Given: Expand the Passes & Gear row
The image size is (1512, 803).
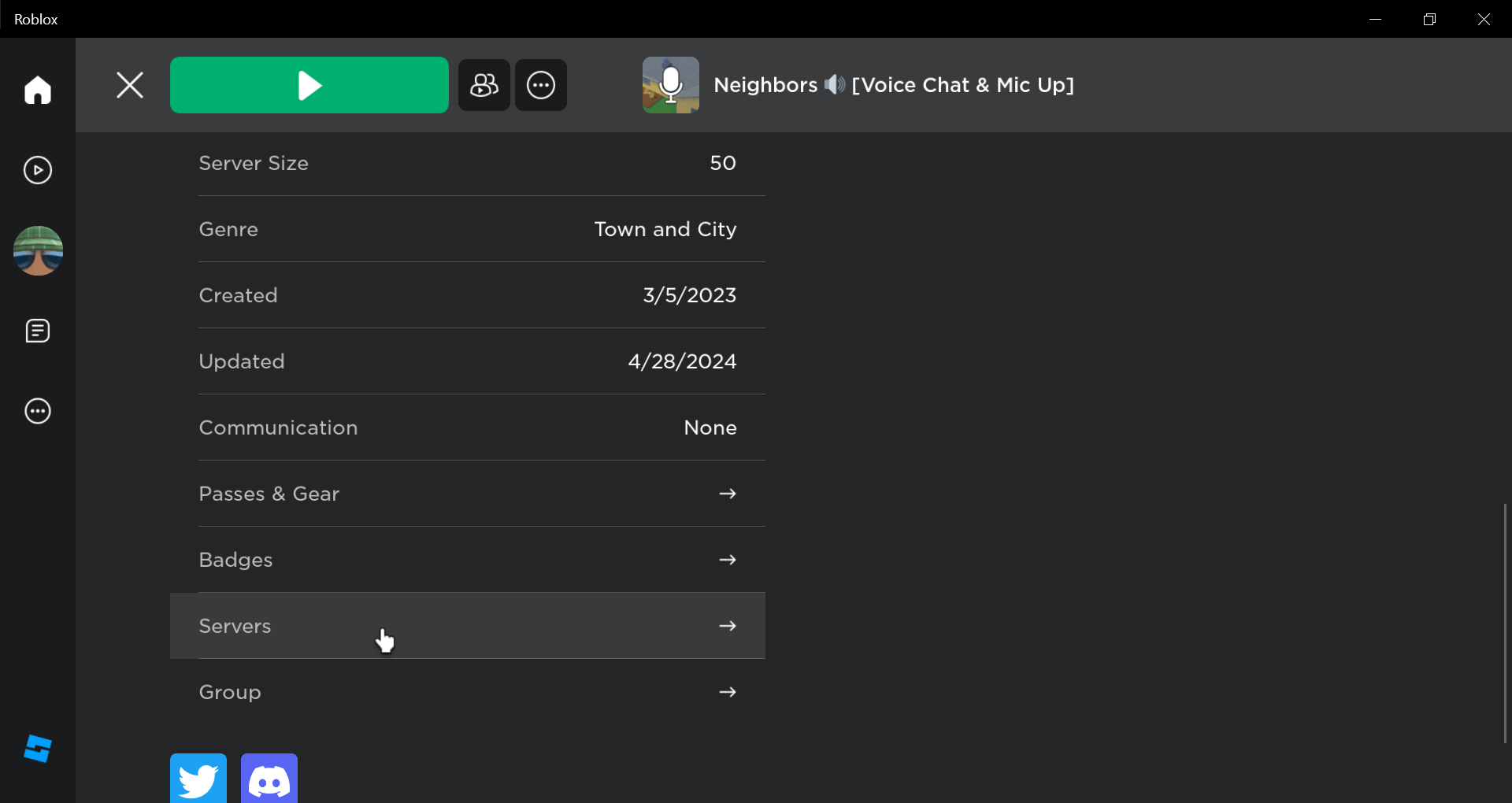Looking at the screenshot, I should point(468,494).
